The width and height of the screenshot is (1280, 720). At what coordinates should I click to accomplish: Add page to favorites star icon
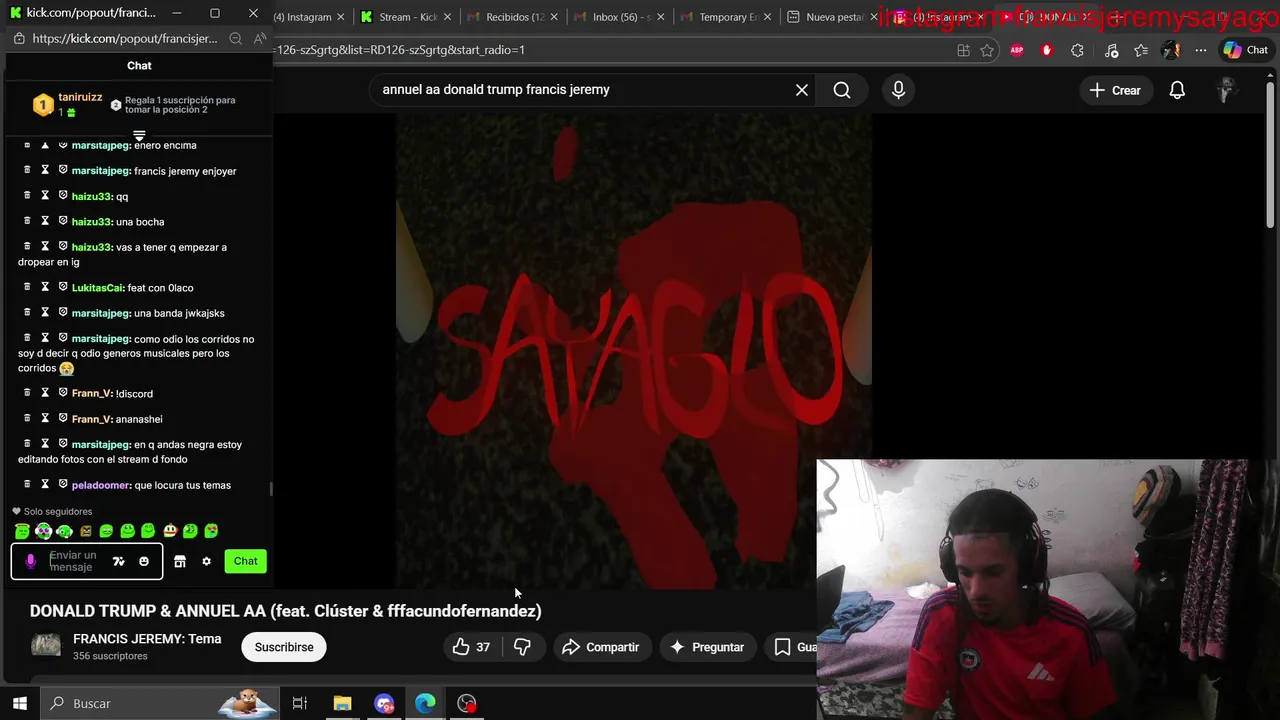coord(987,50)
